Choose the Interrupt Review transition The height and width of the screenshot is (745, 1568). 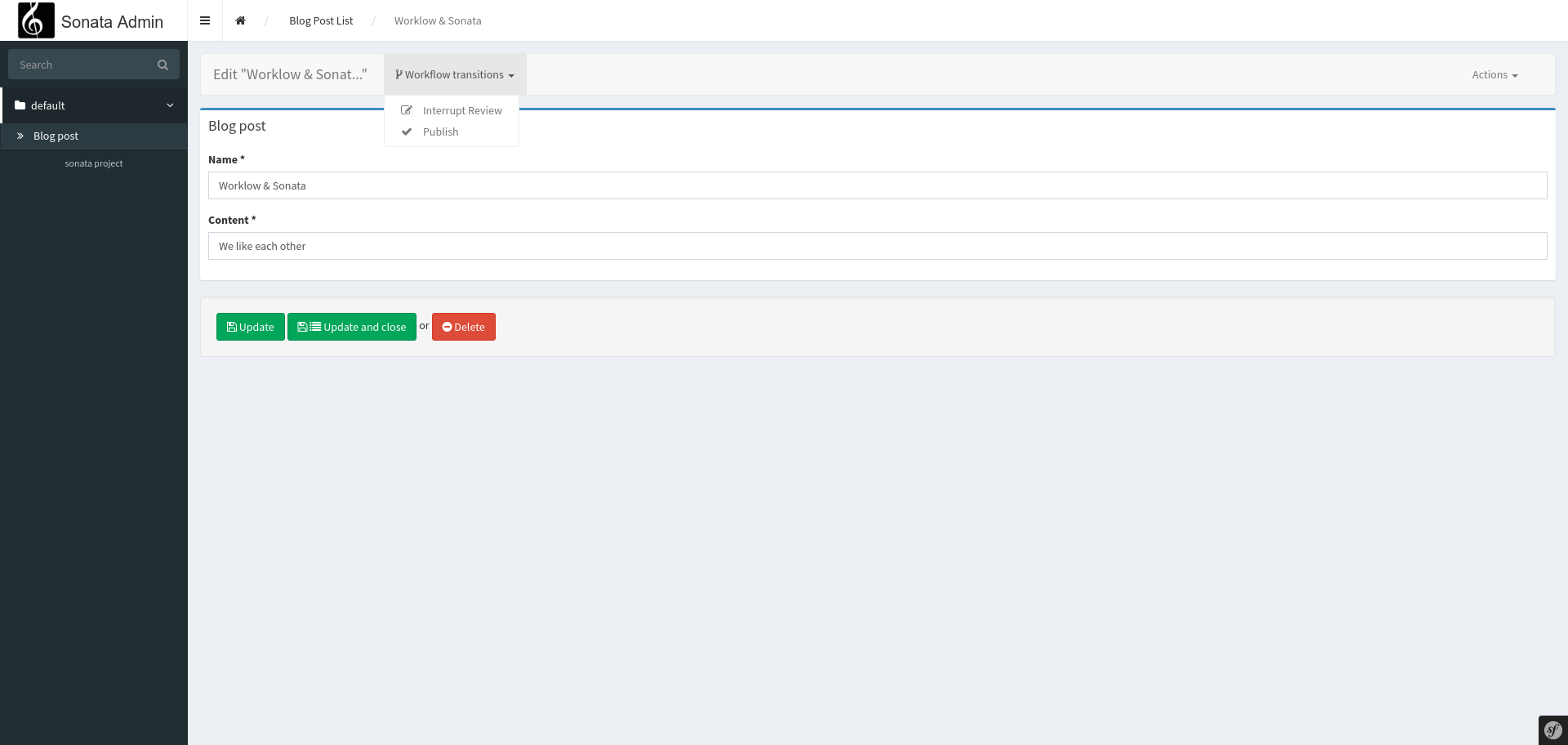tap(452, 110)
